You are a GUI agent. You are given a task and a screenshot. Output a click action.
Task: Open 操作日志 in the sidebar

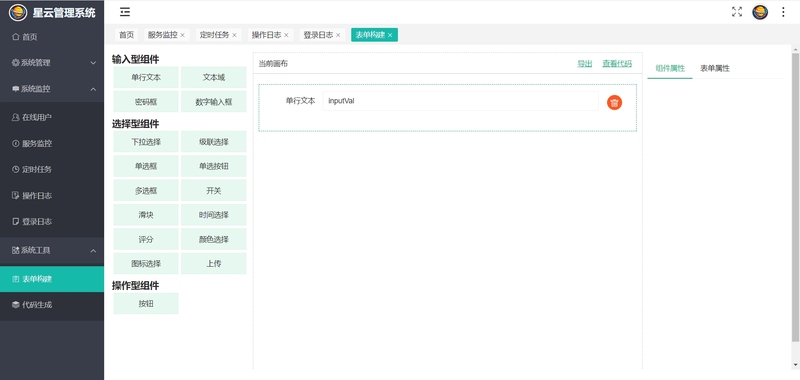[52, 195]
